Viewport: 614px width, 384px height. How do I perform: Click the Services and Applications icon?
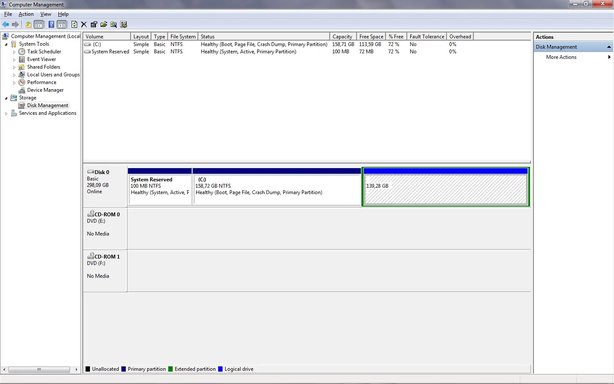tap(14, 113)
